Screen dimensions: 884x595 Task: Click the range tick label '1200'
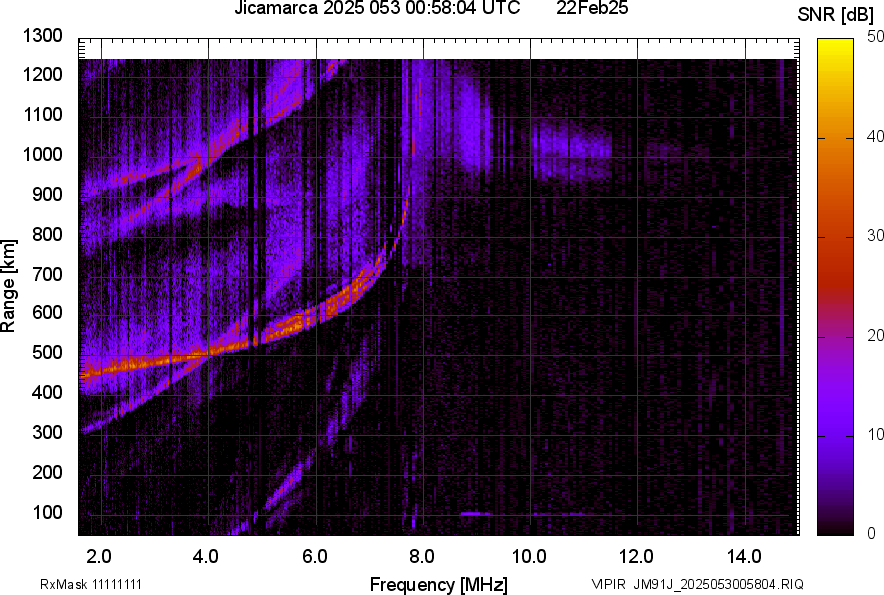pyautogui.click(x=42, y=74)
